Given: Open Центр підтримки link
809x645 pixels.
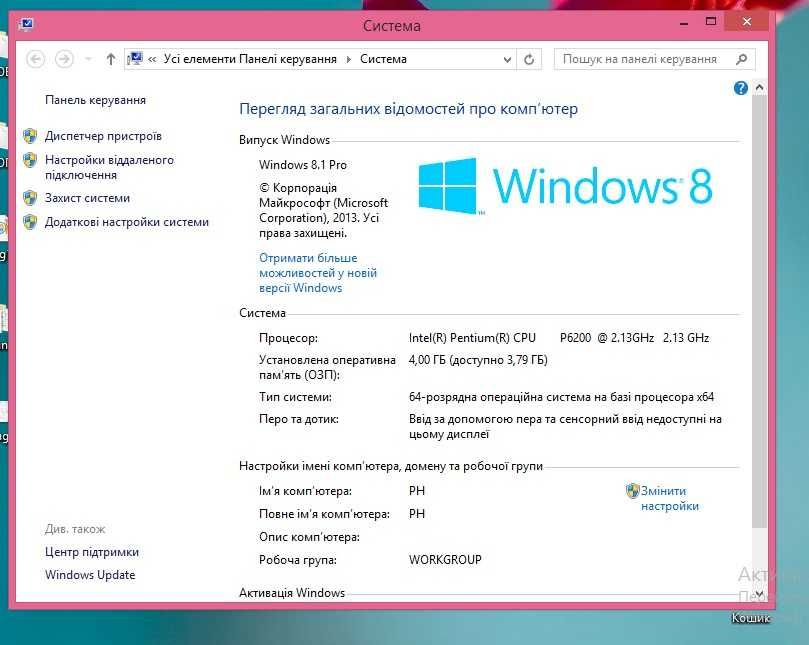Looking at the screenshot, I should [x=92, y=552].
